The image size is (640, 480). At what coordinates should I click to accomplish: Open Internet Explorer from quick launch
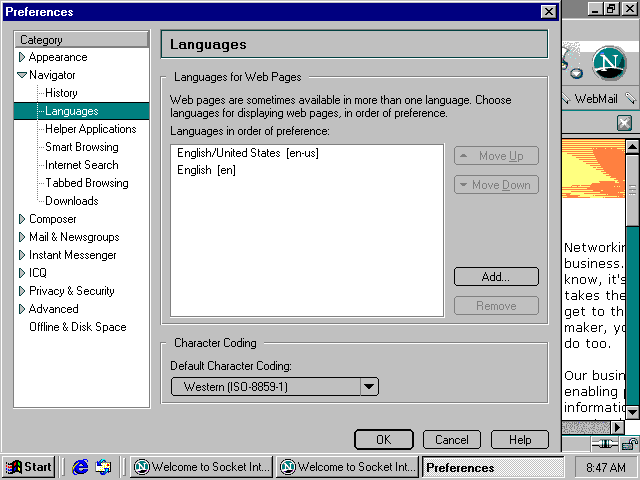point(80,467)
